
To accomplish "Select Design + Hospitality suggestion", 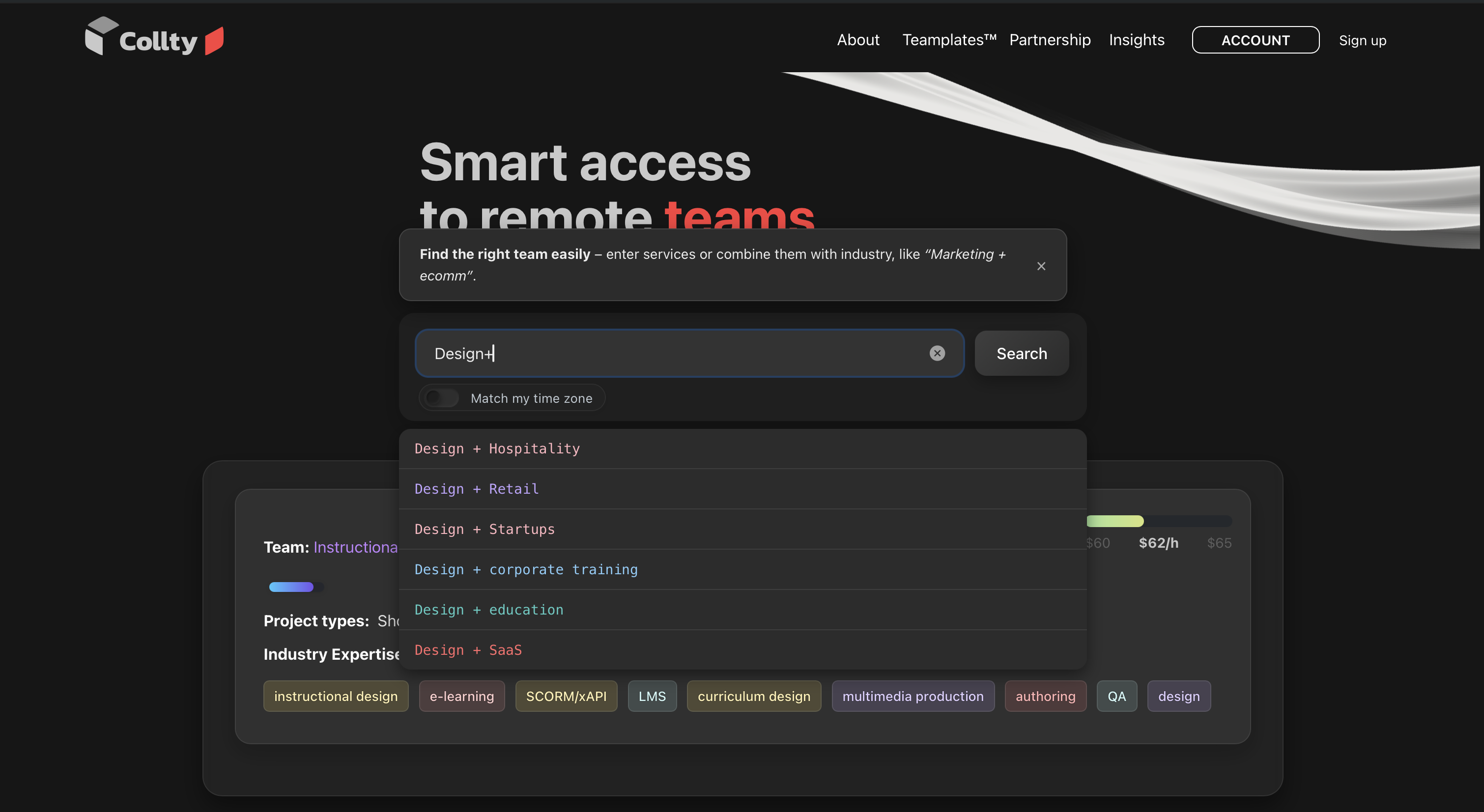I will click(497, 448).
